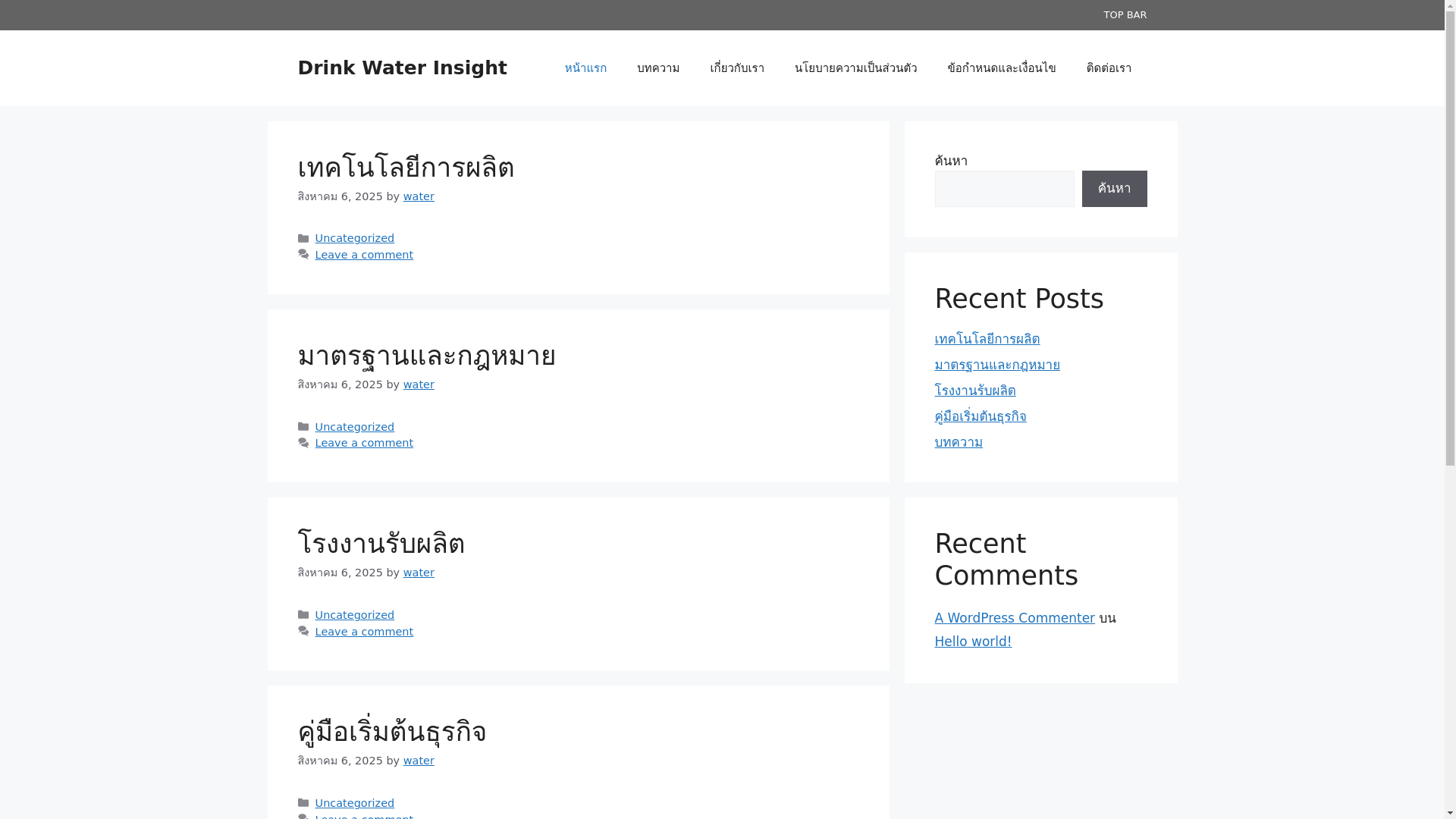Open the เกี่ยวกับเรา menu item
Image resolution: width=1456 pixels, height=819 pixels.
[x=737, y=68]
